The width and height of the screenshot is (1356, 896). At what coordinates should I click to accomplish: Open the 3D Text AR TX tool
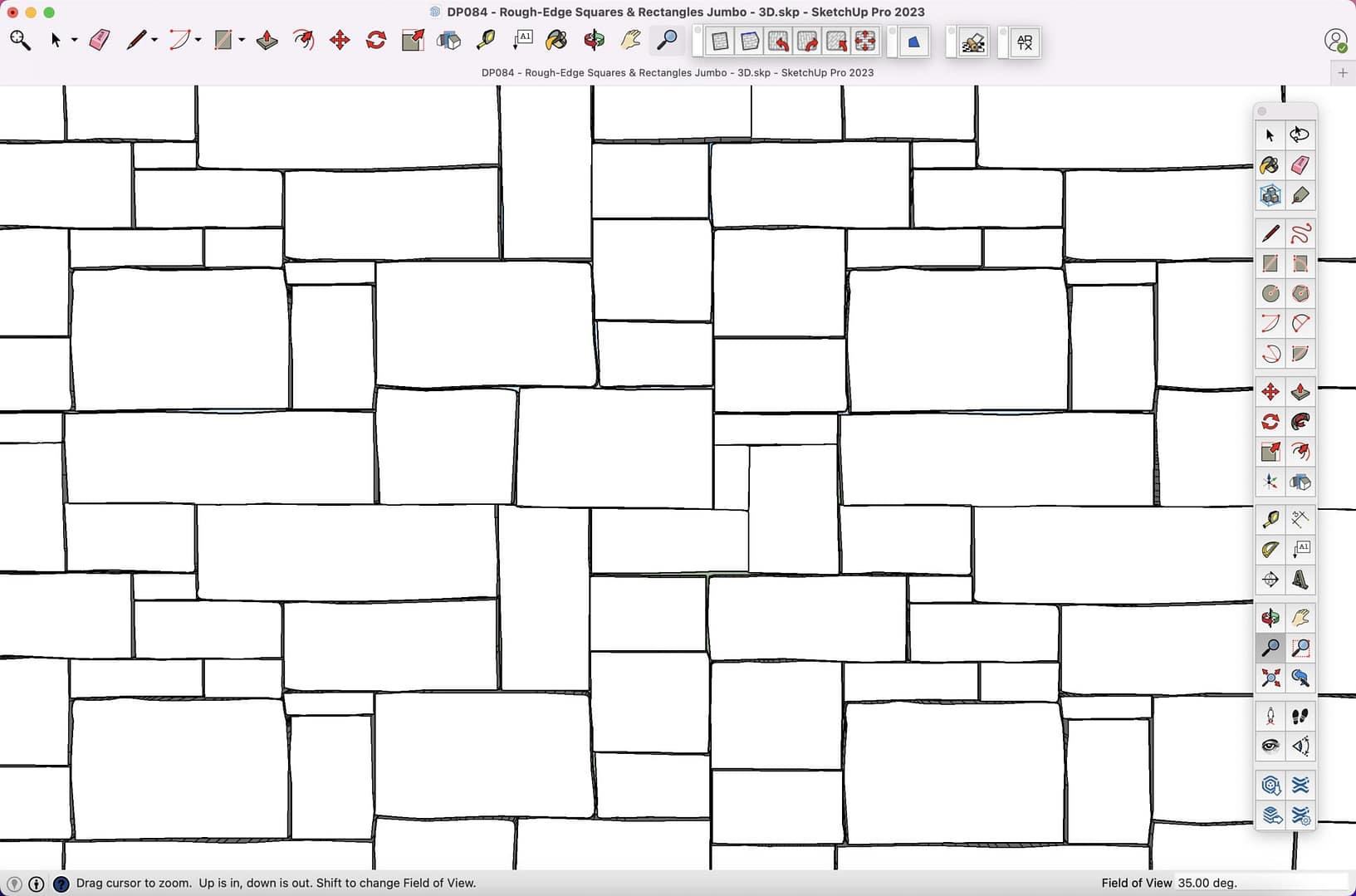point(1025,43)
